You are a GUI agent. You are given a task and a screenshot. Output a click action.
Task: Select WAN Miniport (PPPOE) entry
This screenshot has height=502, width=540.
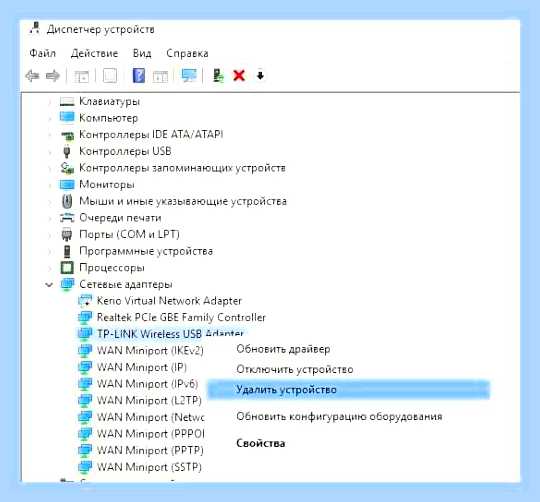(150, 433)
